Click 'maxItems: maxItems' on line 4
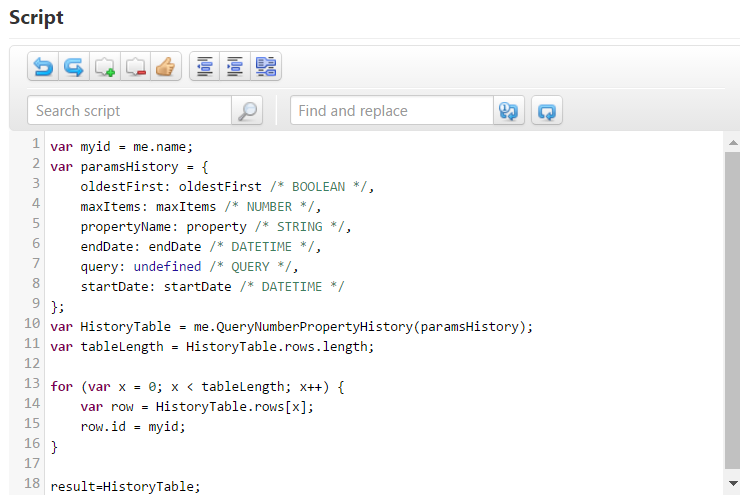 coord(148,207)
